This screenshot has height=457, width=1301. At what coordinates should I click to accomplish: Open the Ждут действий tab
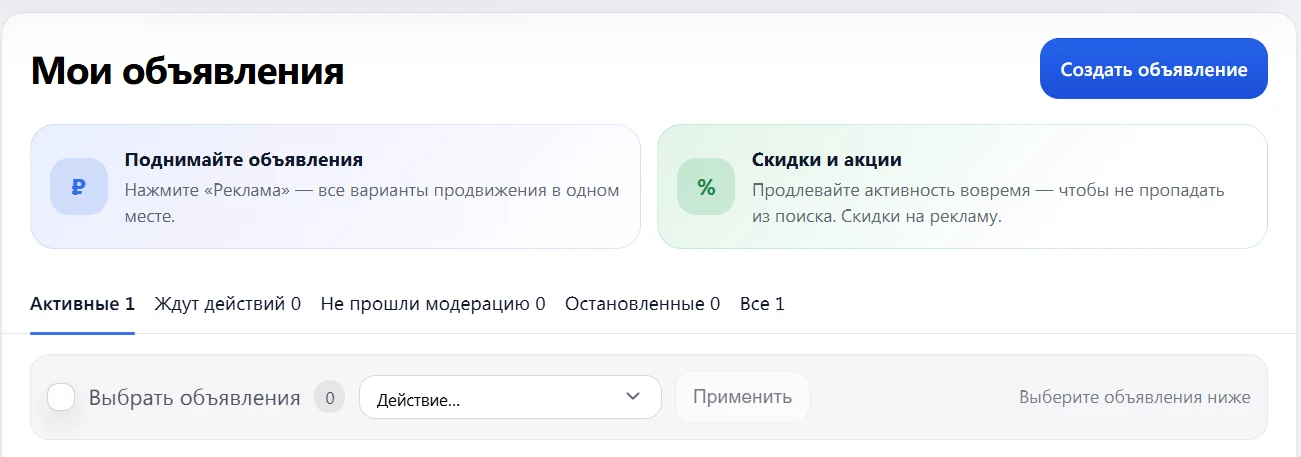tap(227, 304)
